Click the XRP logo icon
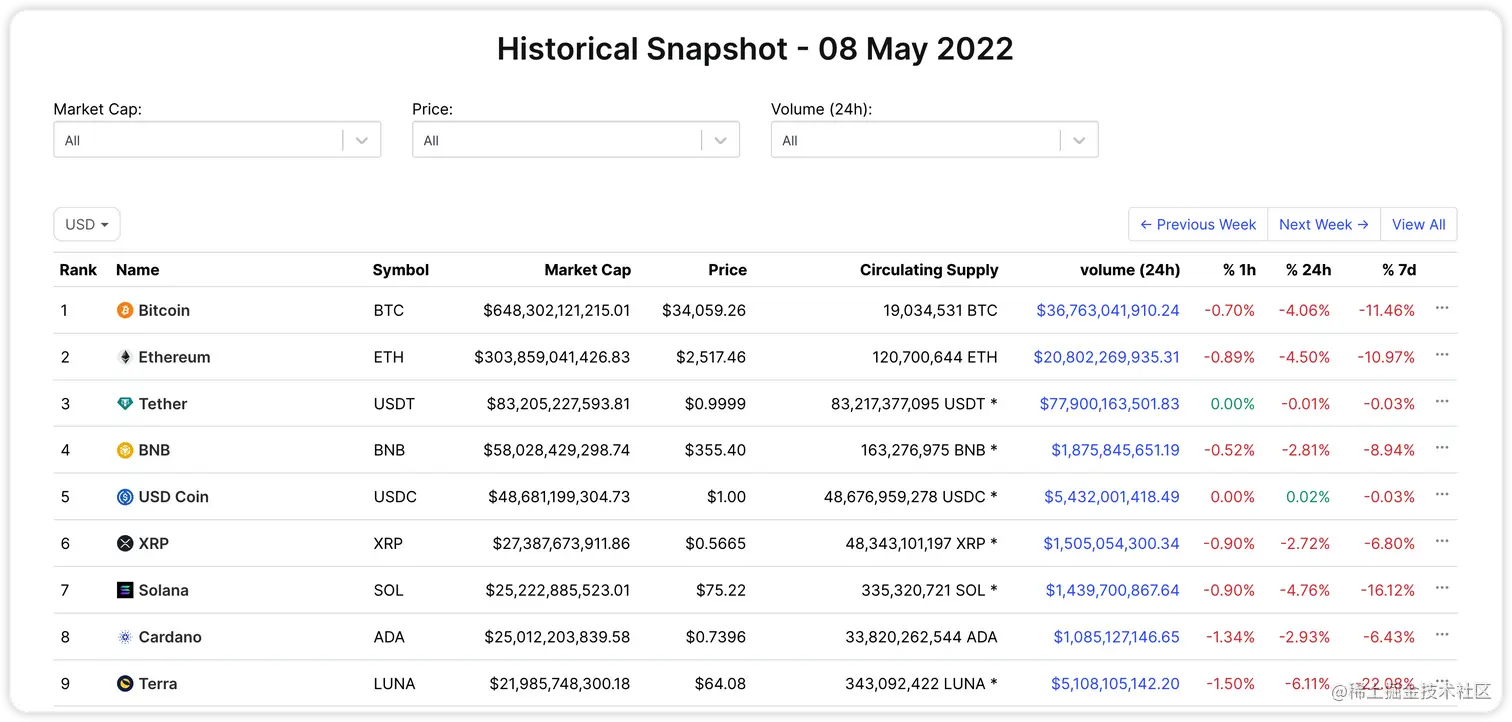The width and height of the screenshot is (1512, 722). [x=125, y=544]
